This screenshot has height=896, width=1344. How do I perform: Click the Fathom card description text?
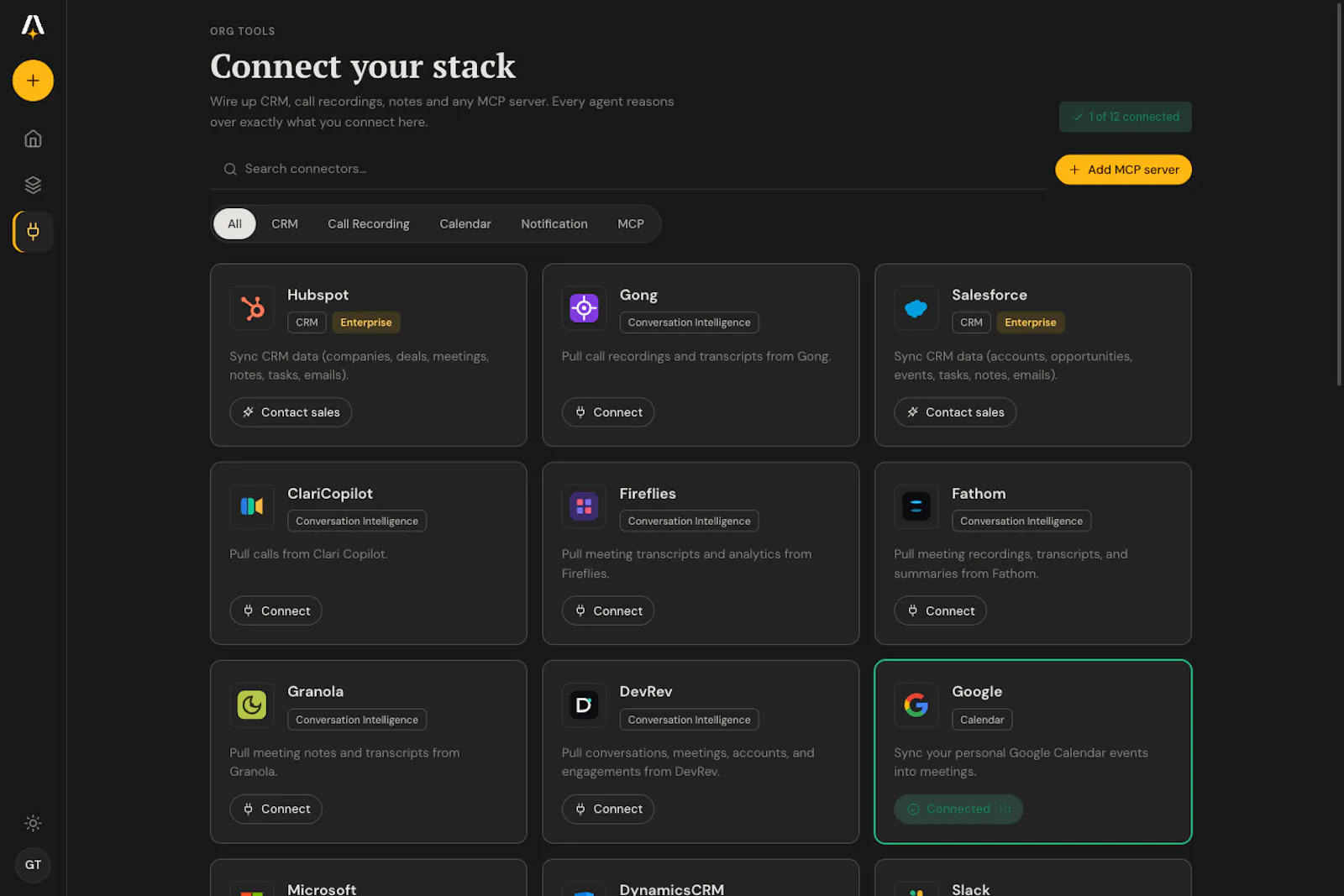(1011, 563)
